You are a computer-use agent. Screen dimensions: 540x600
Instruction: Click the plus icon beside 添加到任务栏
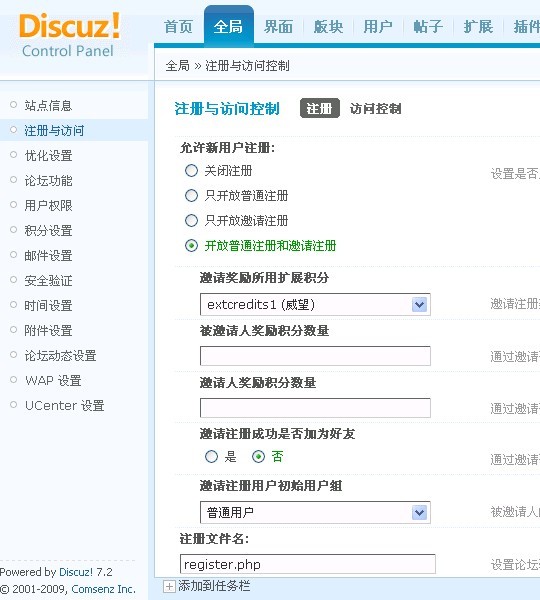tap(169, 586)
